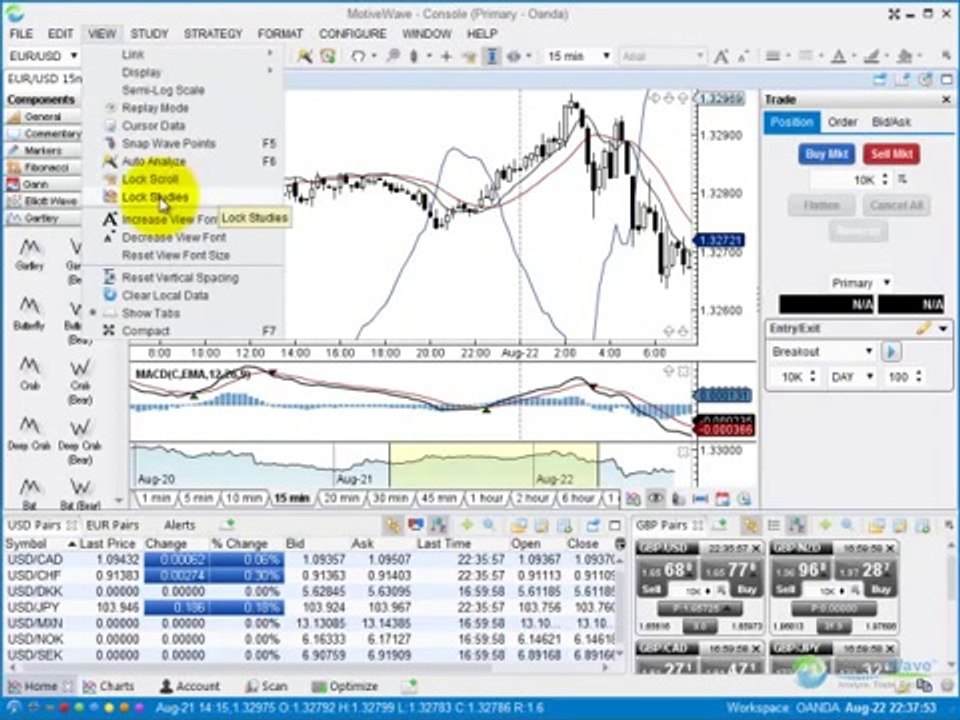Select the Gartley pattern tool

(29, 255)
